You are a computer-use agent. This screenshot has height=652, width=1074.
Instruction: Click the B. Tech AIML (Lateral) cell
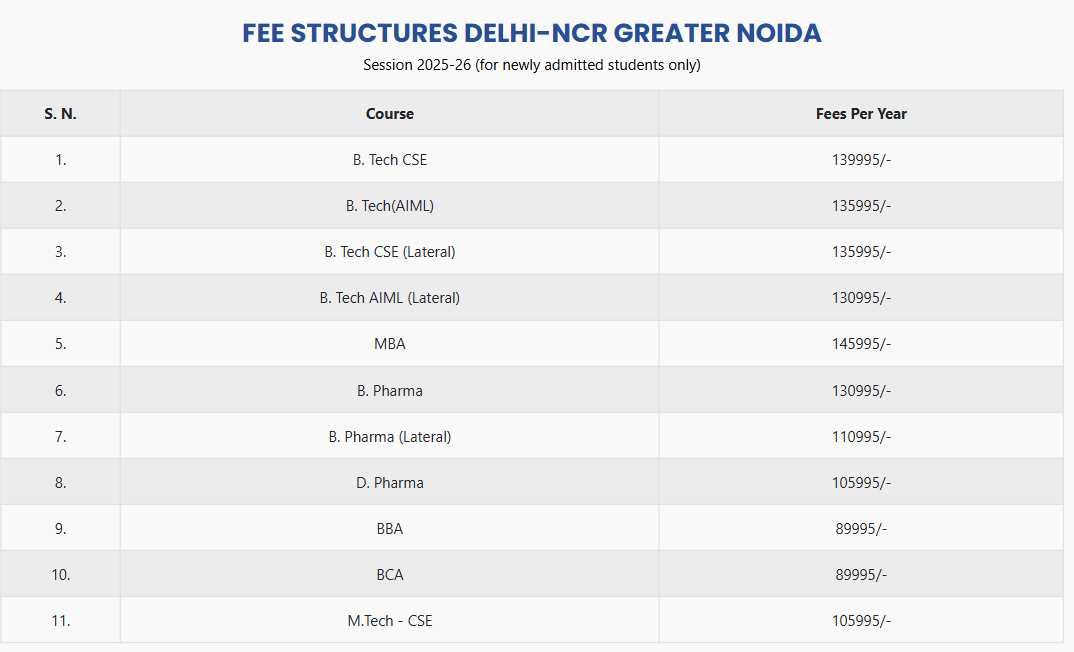[389, 298]
